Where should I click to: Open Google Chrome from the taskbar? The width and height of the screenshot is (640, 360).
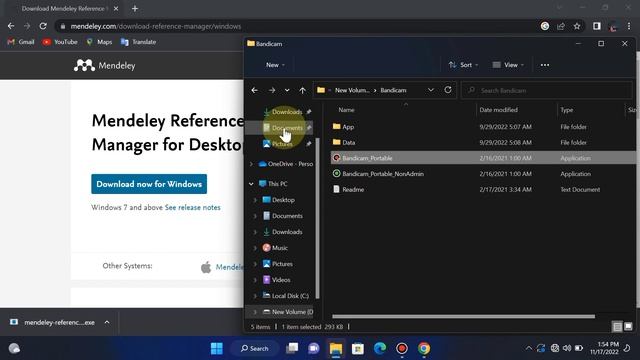(424, 349)
